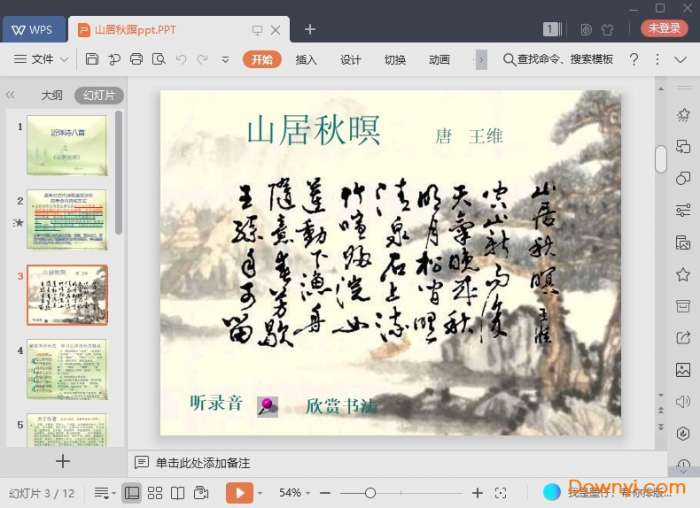700x508 pixels.
Task: Click the 查找命令、搜索模板 search box
Action: point(558,59)
